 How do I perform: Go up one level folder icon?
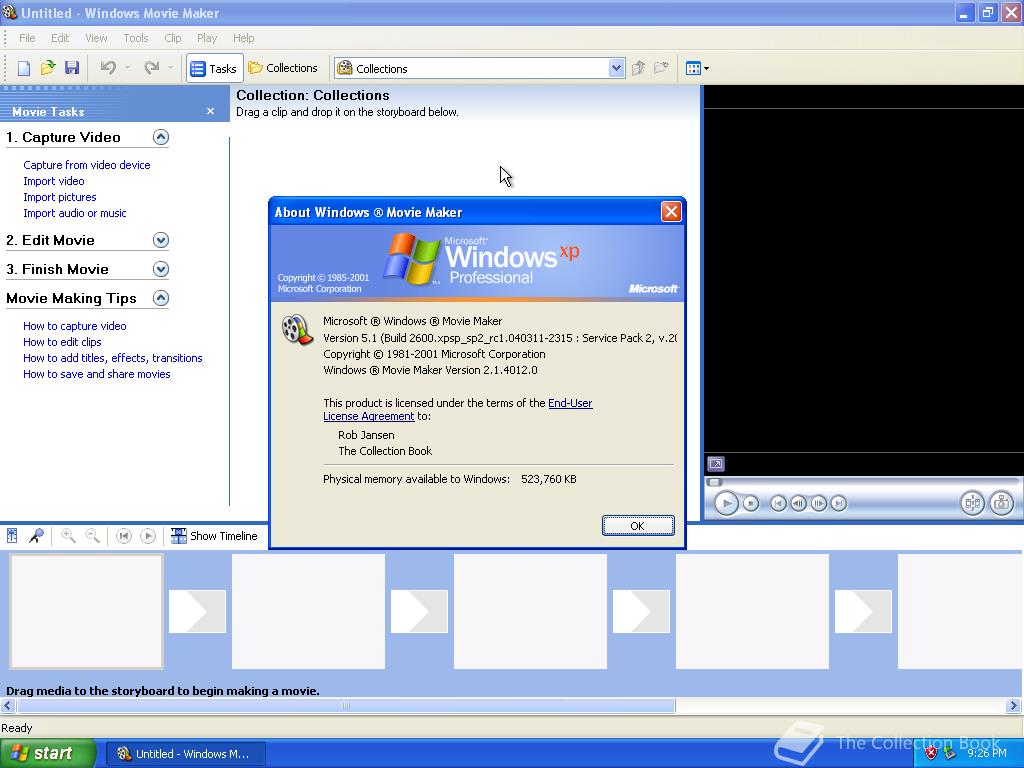coord(639,68)
